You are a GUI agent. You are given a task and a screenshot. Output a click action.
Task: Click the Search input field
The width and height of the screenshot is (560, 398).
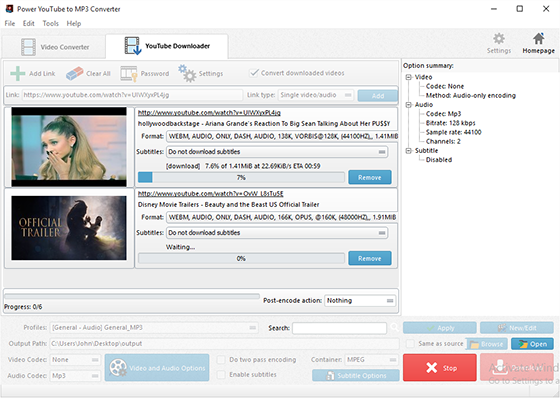[339, 328]
